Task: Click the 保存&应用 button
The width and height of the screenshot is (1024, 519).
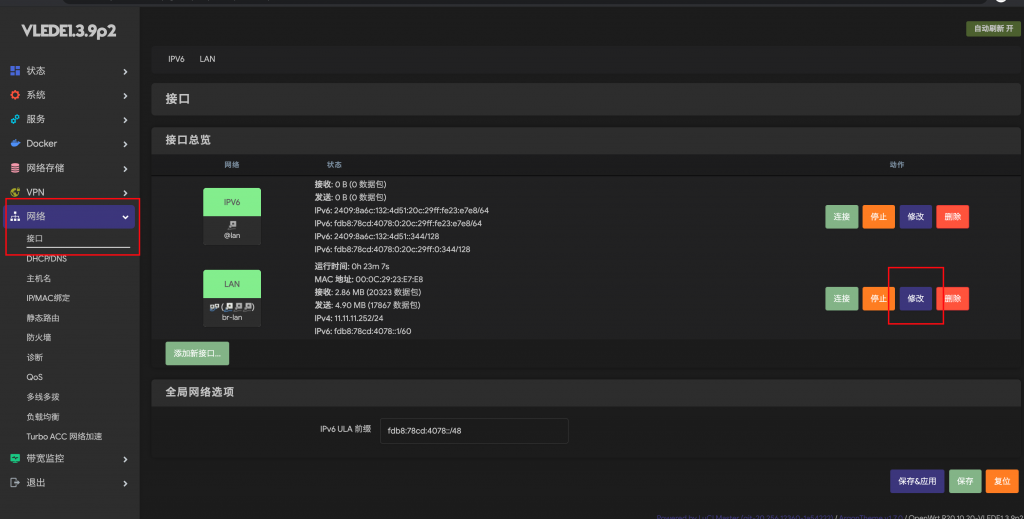Action: 917,481
